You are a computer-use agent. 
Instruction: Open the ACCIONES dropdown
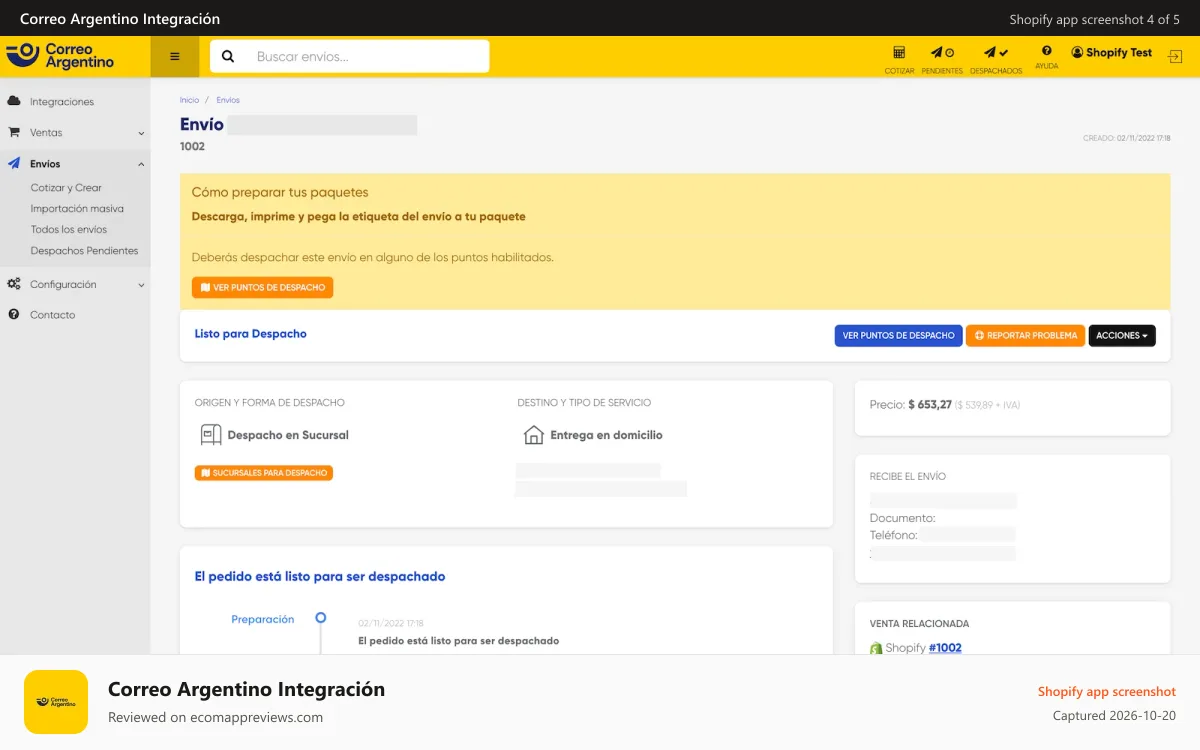pos(1122,335)
